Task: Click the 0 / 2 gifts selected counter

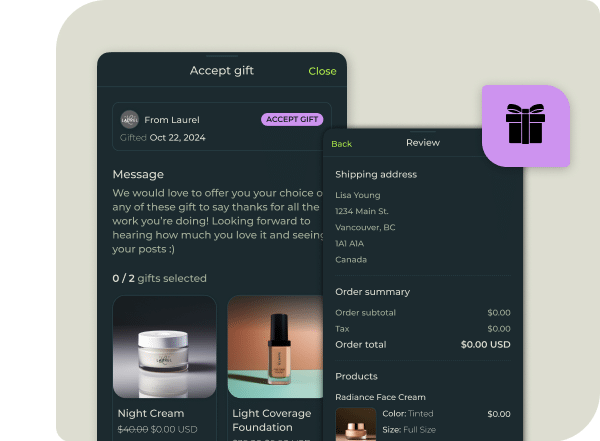Action: (159, 278)
